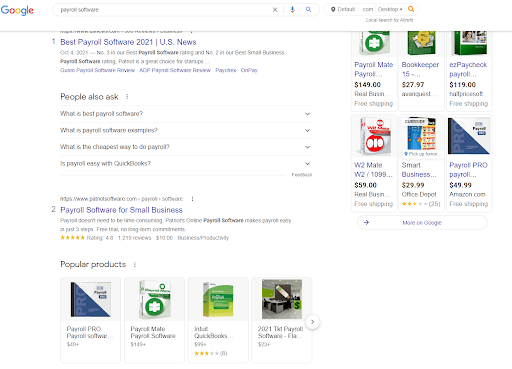Open Payroll PRO Payroll software product title
This screenshot has width=512, height=369.
pos(90,332)
